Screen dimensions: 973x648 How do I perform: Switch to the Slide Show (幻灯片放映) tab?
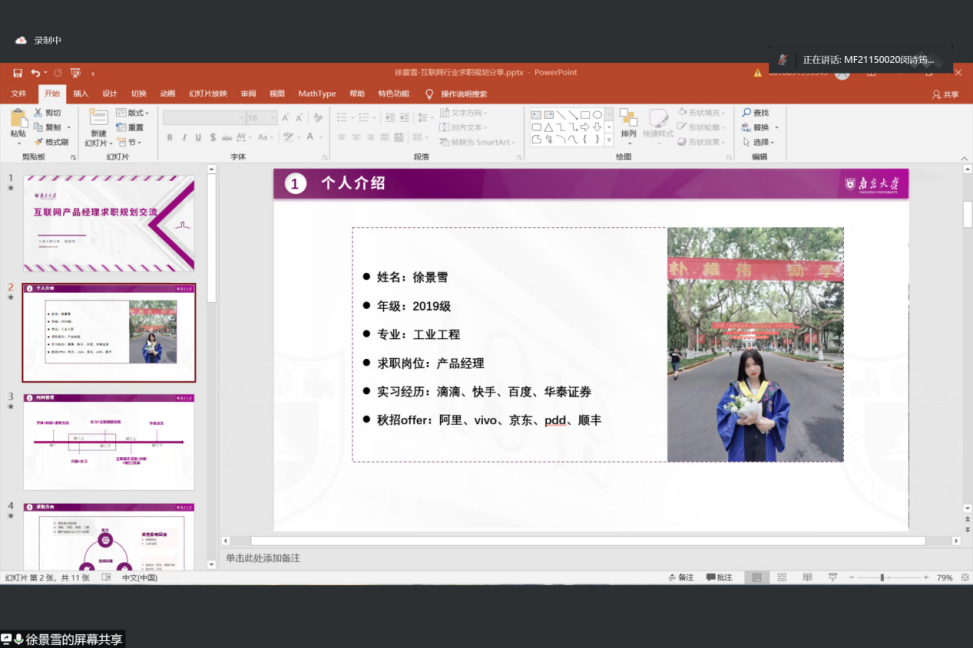pos(208,94)
